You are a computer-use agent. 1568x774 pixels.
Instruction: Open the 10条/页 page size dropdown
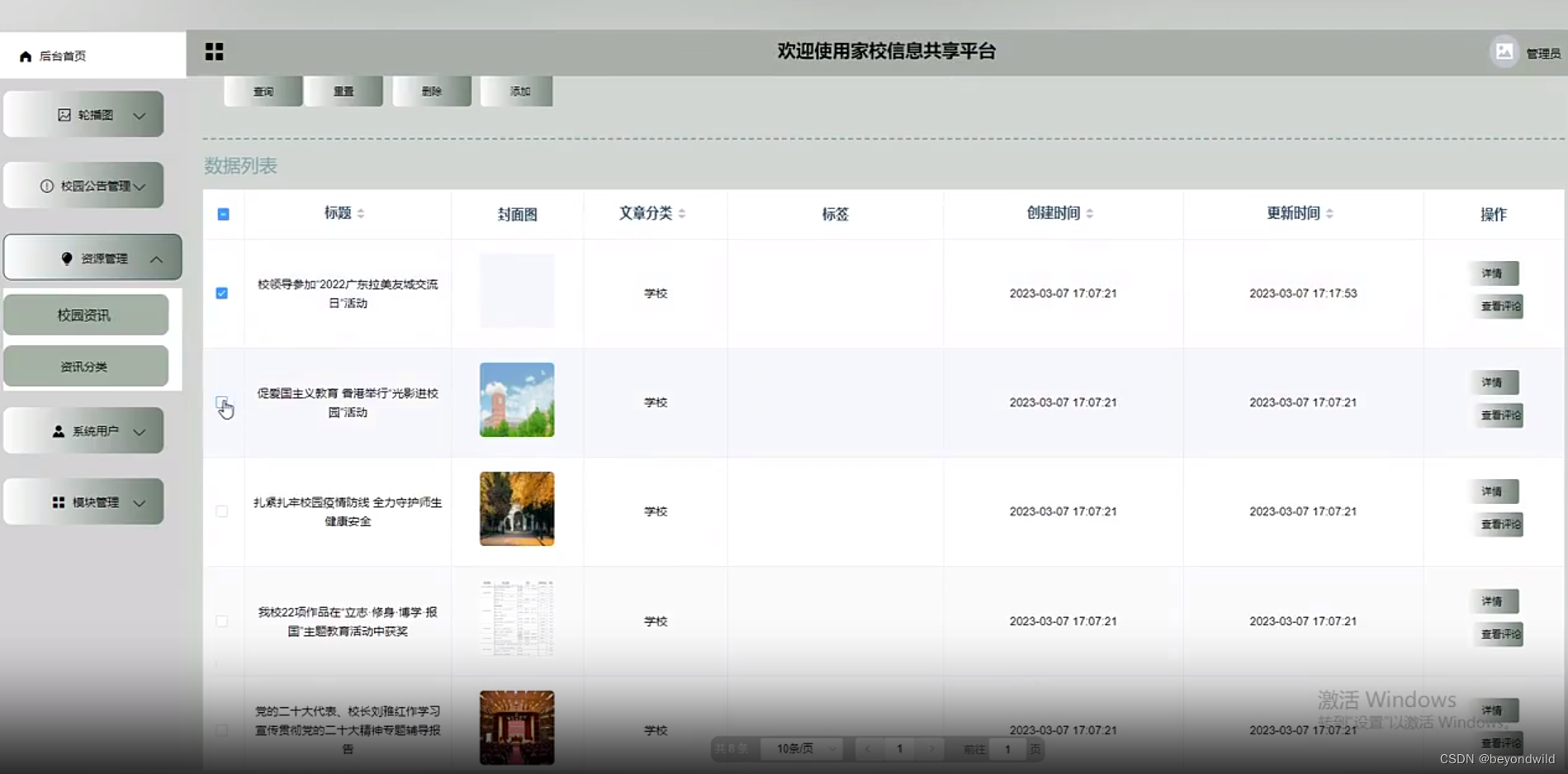tap(800, 748)
